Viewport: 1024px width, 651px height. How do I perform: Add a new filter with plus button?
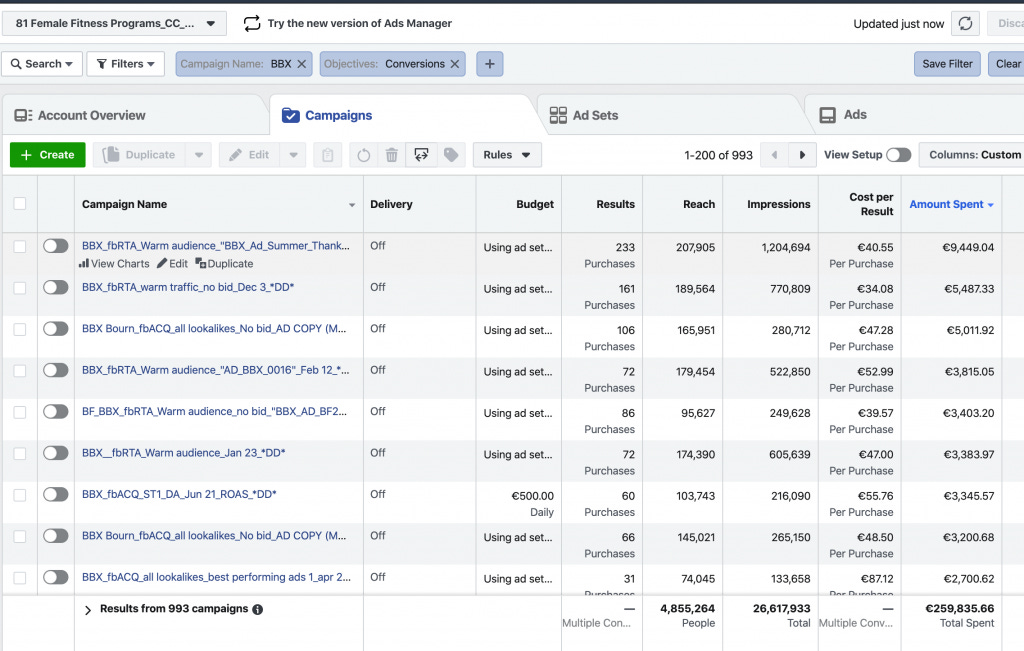tap(490, 64)
